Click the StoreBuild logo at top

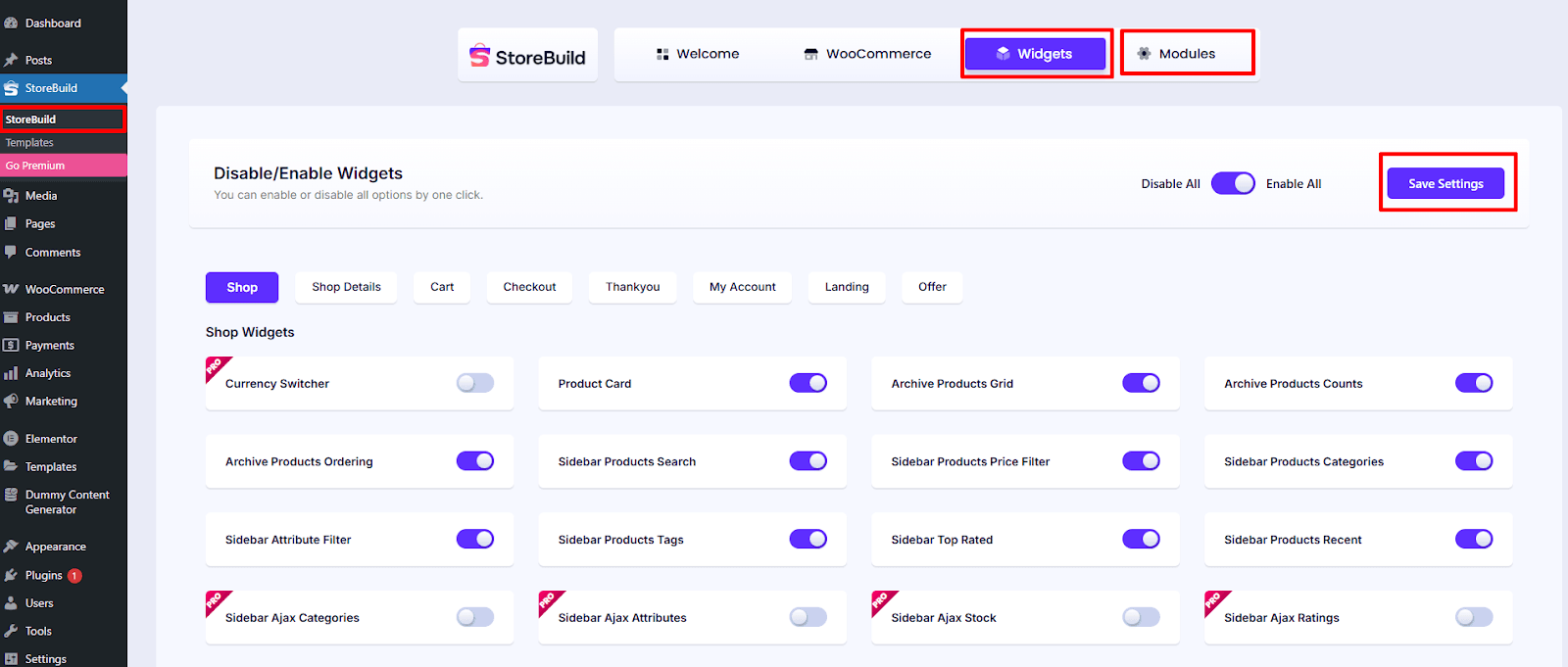click(527, 56)
